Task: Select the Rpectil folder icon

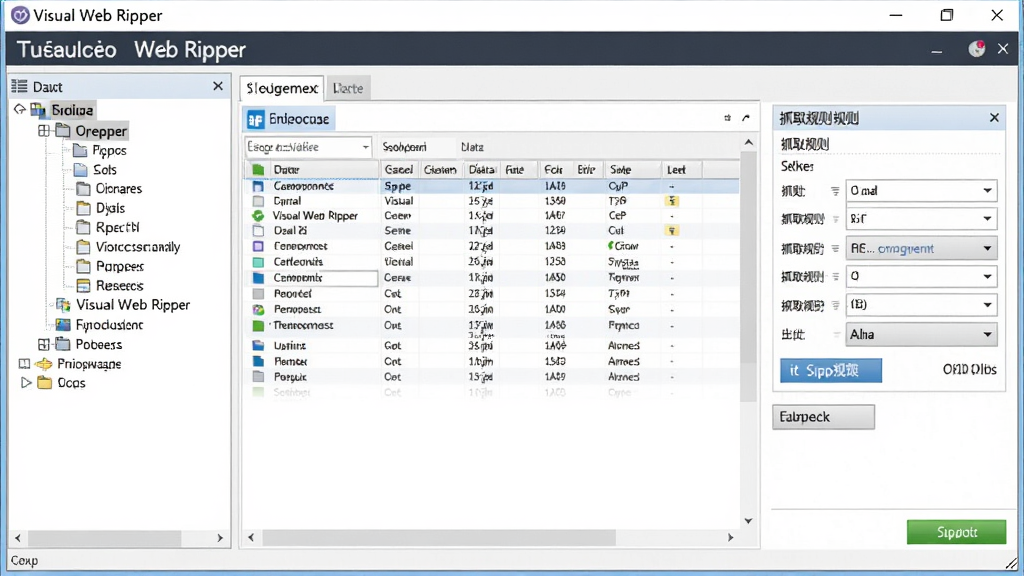Action: 84,227
